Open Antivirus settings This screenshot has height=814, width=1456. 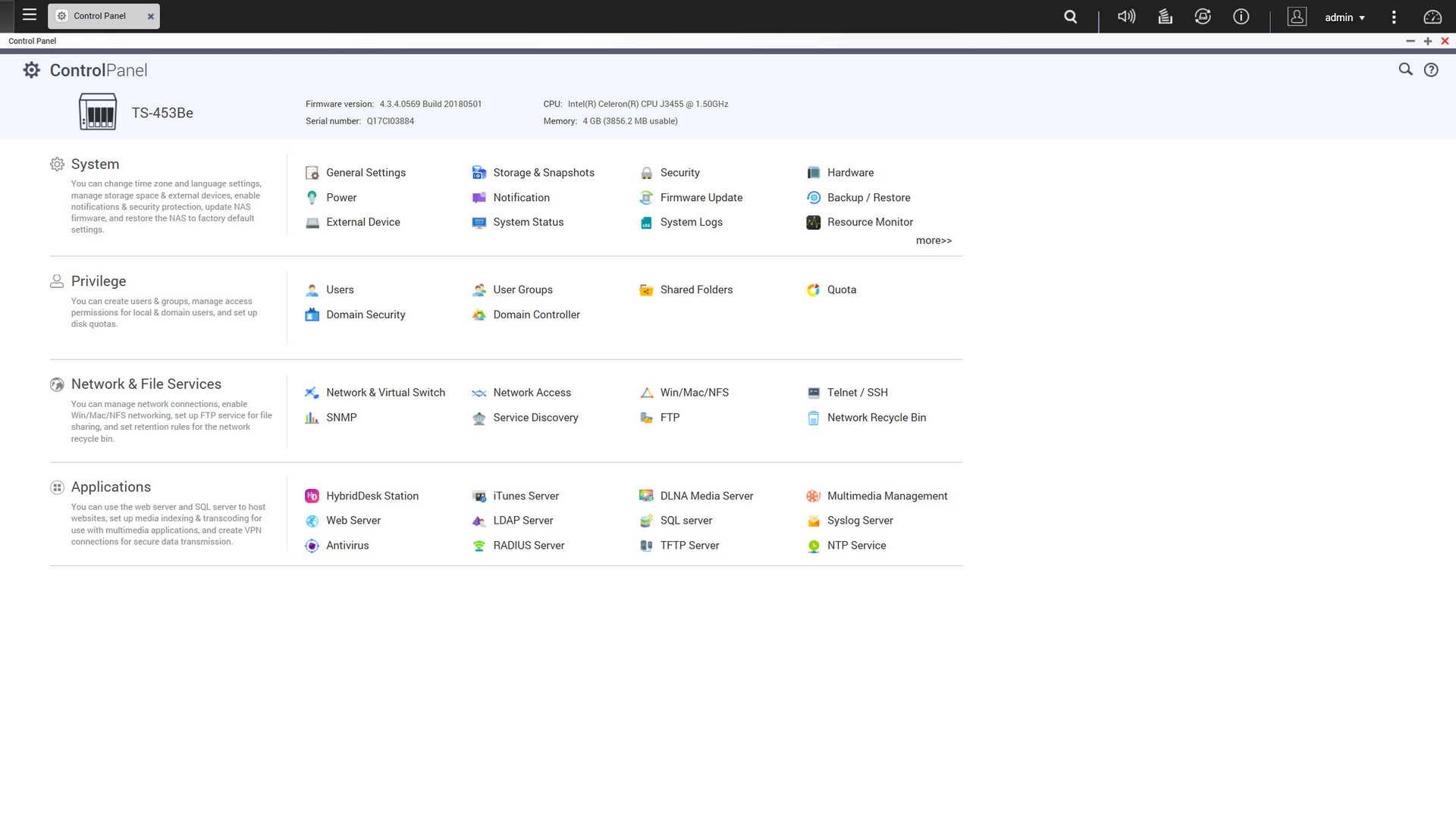click(337, 546)
